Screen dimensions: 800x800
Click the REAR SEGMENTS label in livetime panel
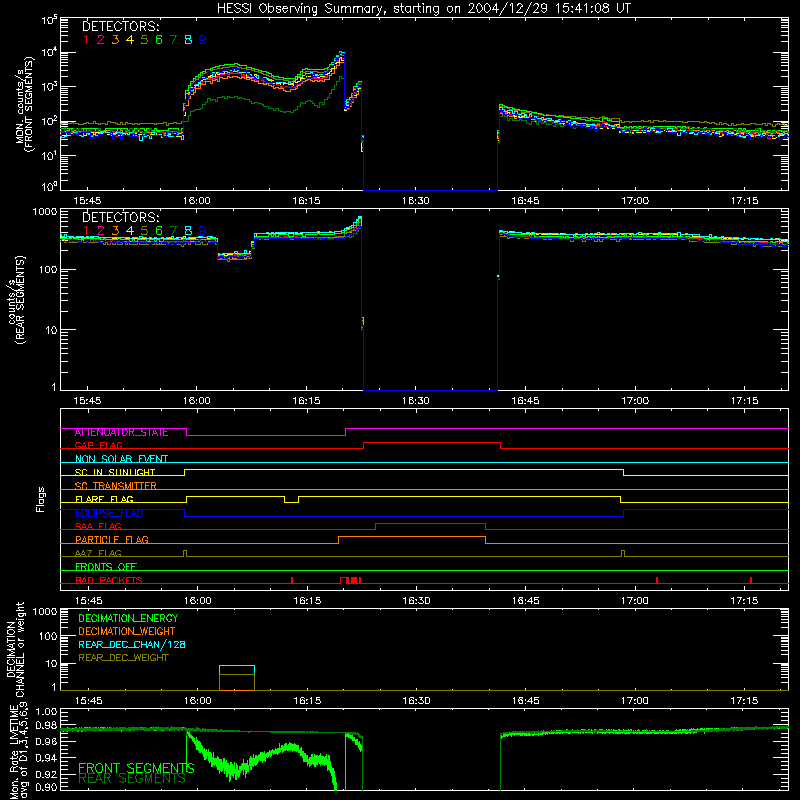(x=132, y=779)
